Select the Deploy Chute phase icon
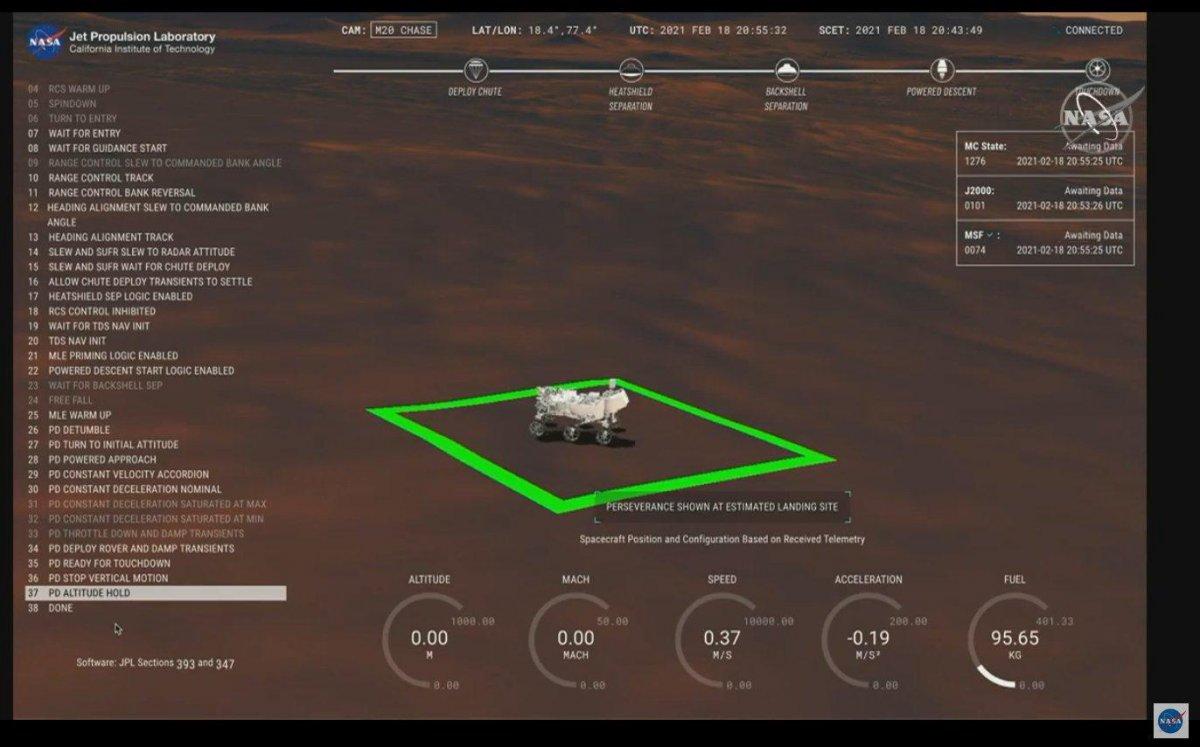This screenshot has width=1200, height=747. point(476,71)
